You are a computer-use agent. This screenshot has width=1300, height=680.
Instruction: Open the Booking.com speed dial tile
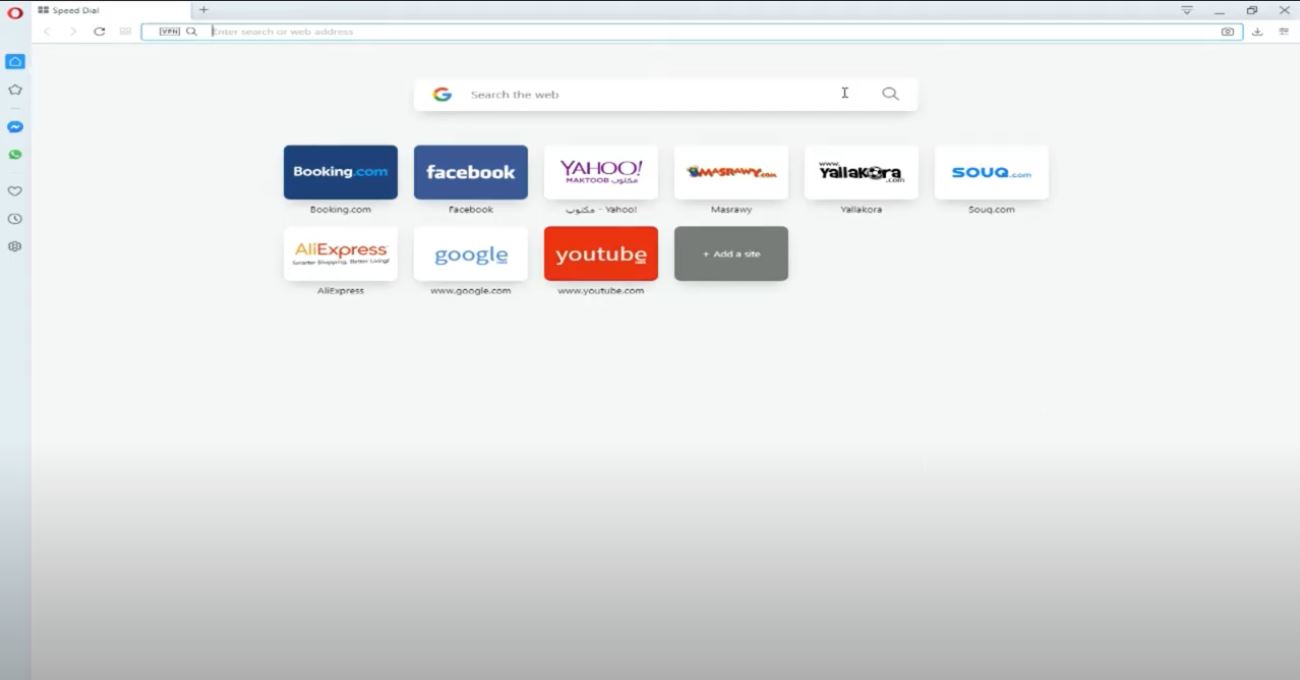point(341,172)
